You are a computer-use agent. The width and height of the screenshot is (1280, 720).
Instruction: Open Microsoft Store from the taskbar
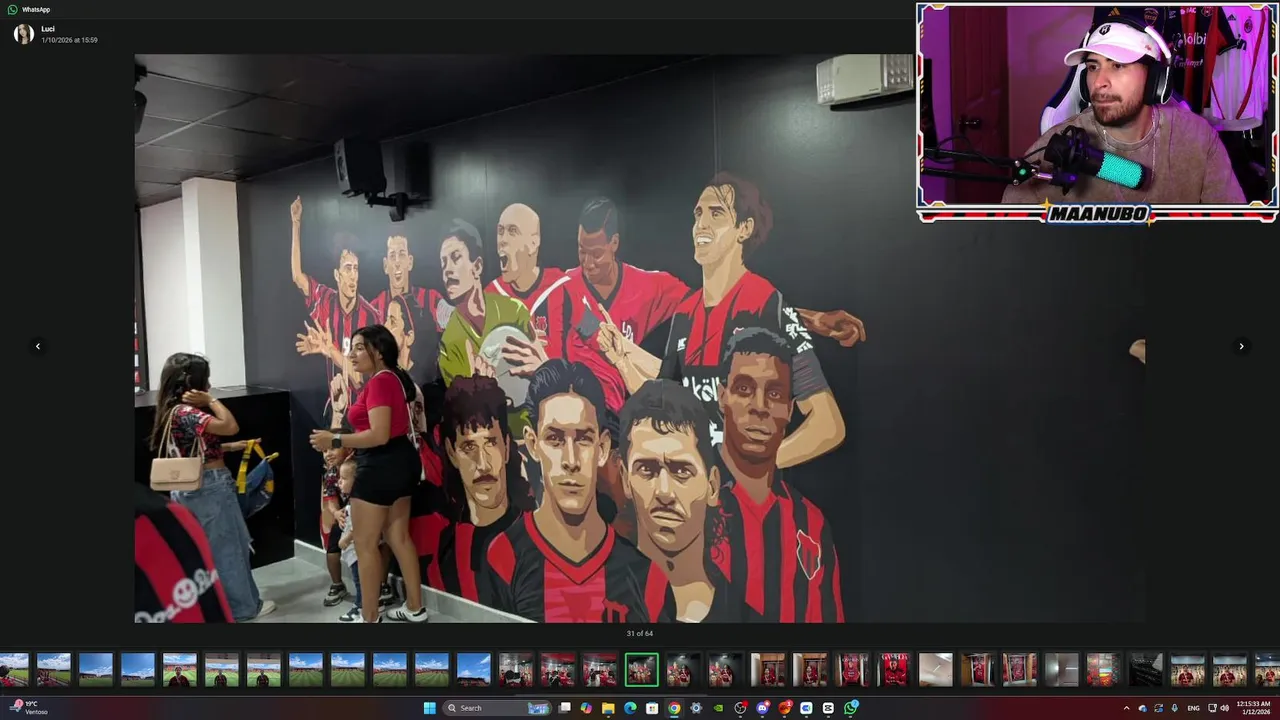point(652,708)
